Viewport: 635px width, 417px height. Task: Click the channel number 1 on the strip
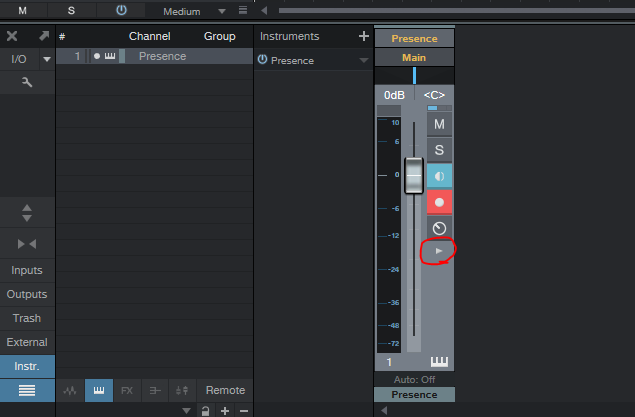[389, 362]
